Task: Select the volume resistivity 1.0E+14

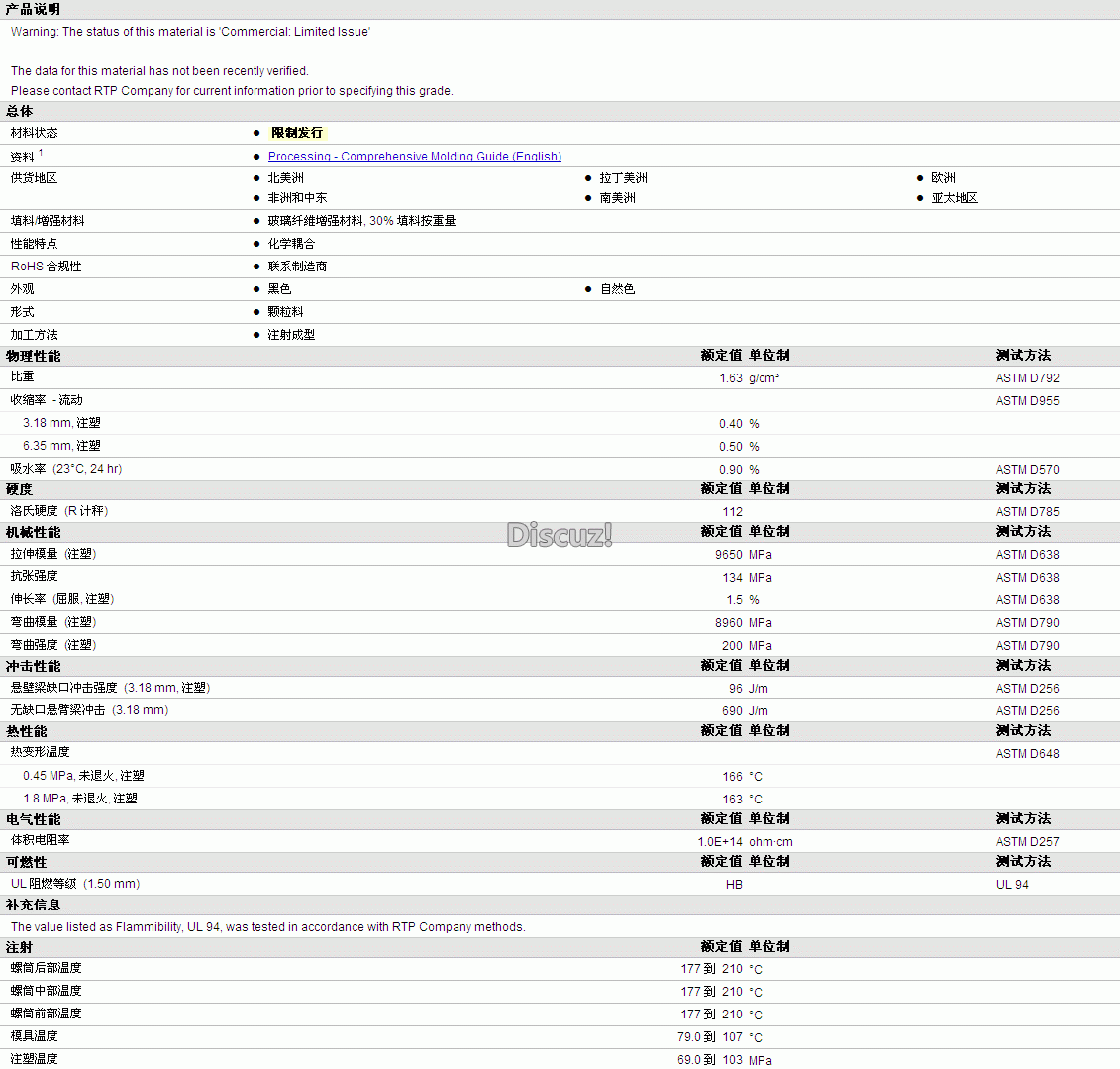Action: coord(720,842)
